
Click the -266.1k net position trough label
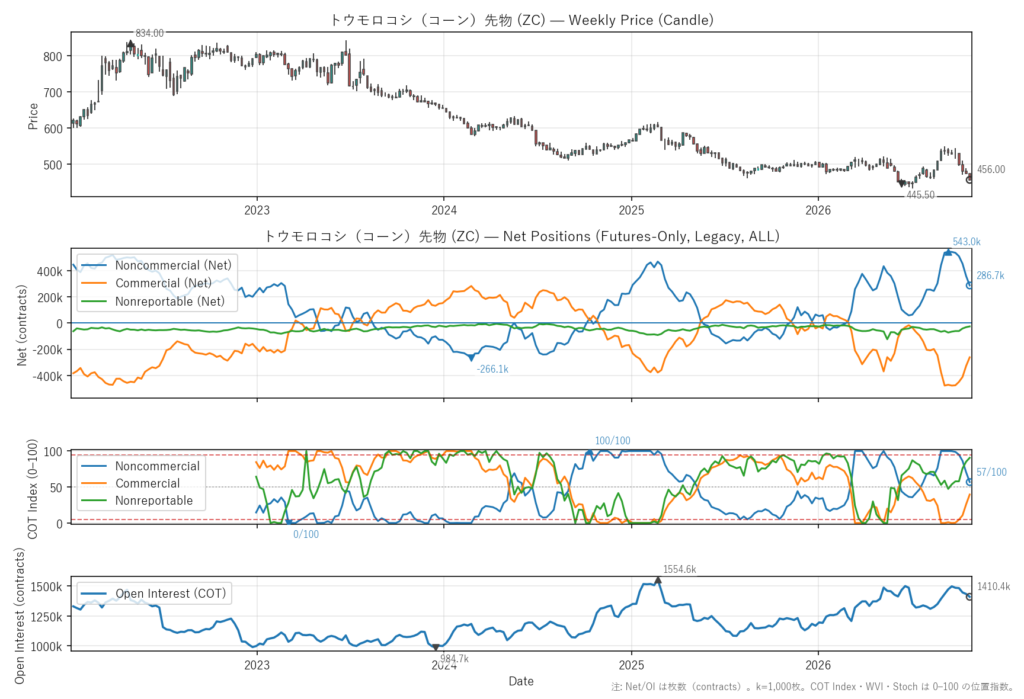pyautogui.click(x=492, y=369)
